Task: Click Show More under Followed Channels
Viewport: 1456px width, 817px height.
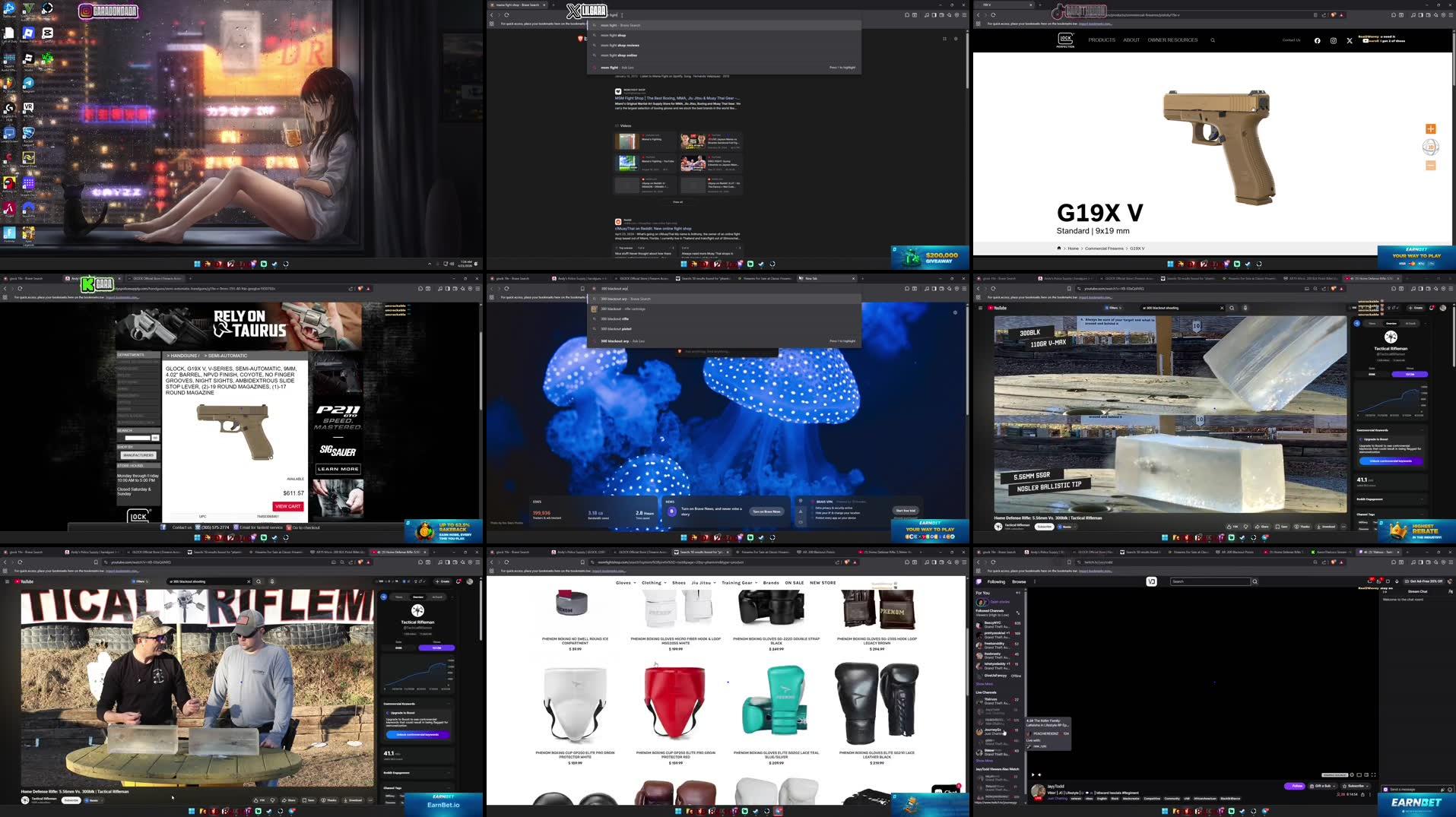Action: pos(984,684)
